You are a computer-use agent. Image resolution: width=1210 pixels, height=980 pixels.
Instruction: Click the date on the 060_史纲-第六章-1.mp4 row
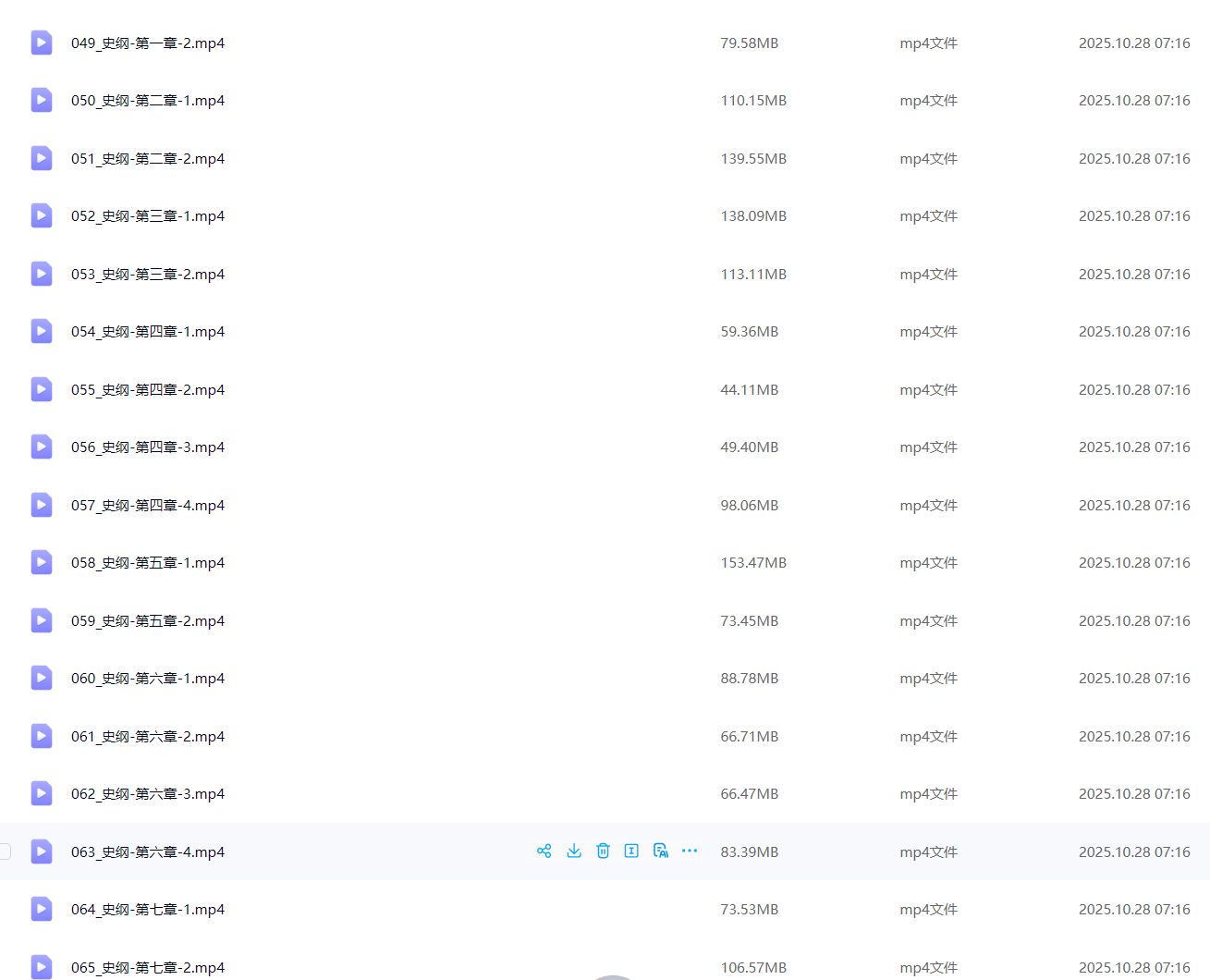pos(1134,679)
